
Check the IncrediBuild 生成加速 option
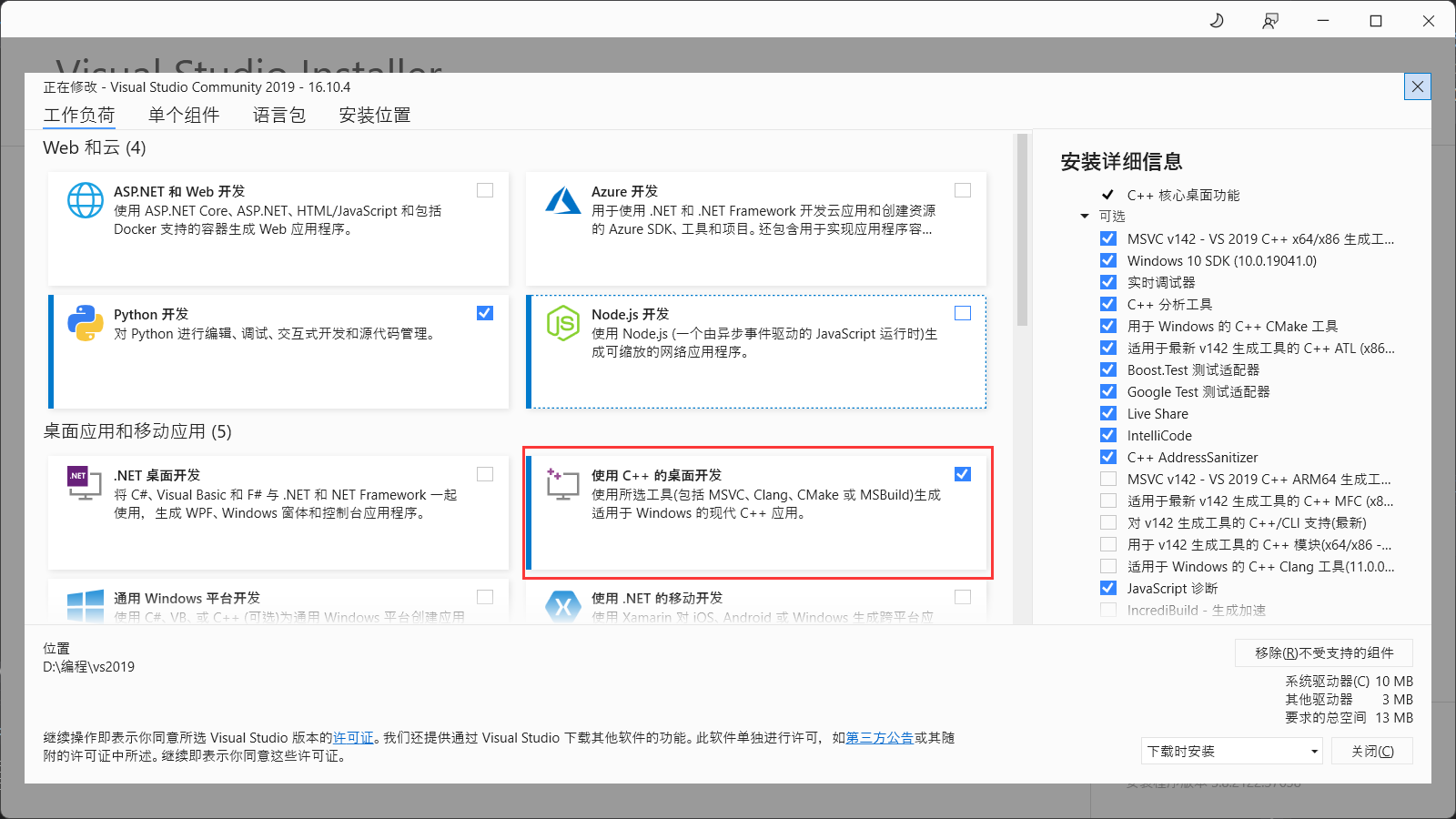pos(1108,610)
